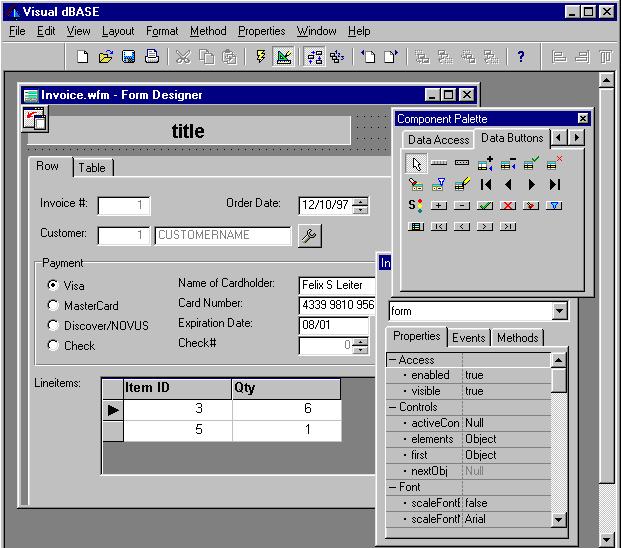Click the Window menu
621x548 pixels.
316,31
